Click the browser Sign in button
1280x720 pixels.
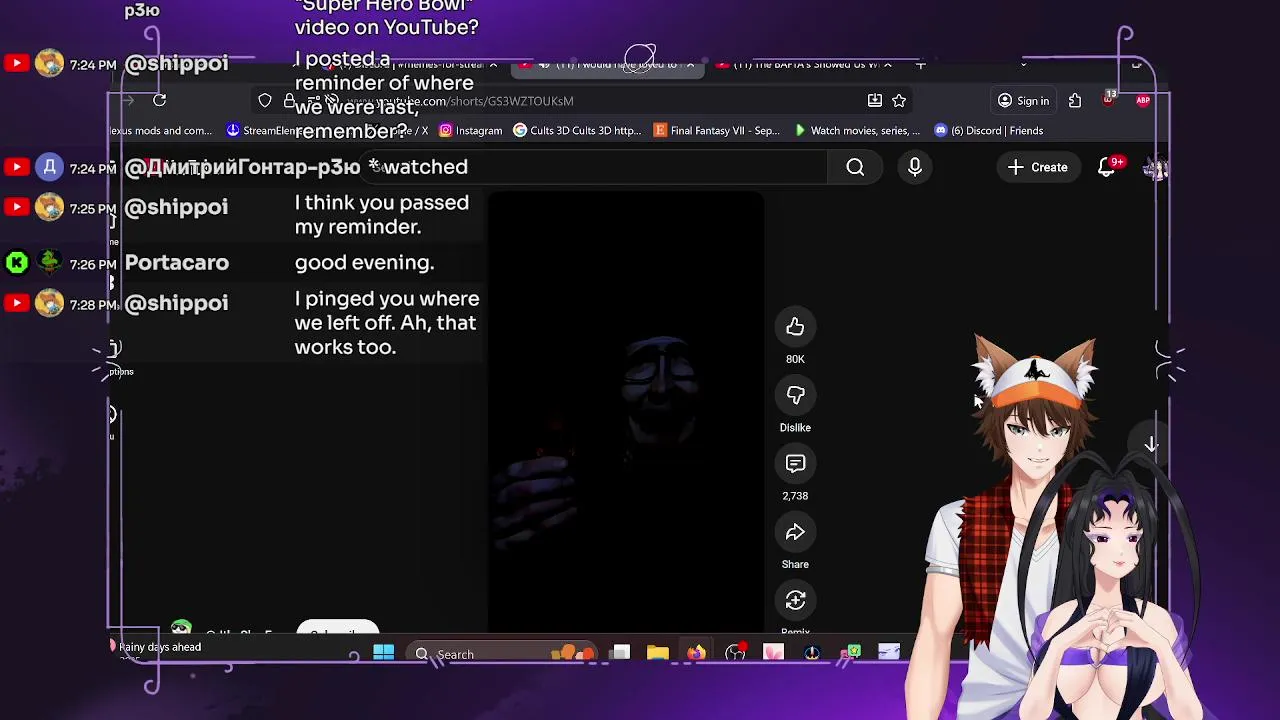click(x=1023, y=100)
